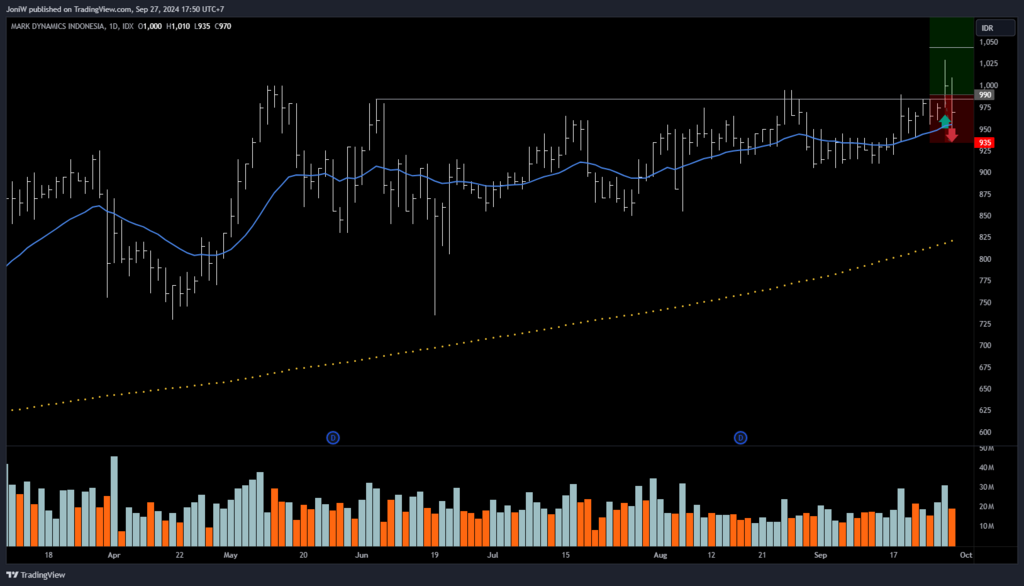
Task: Click the Aug label on time axis
Action: click(659, 553)
